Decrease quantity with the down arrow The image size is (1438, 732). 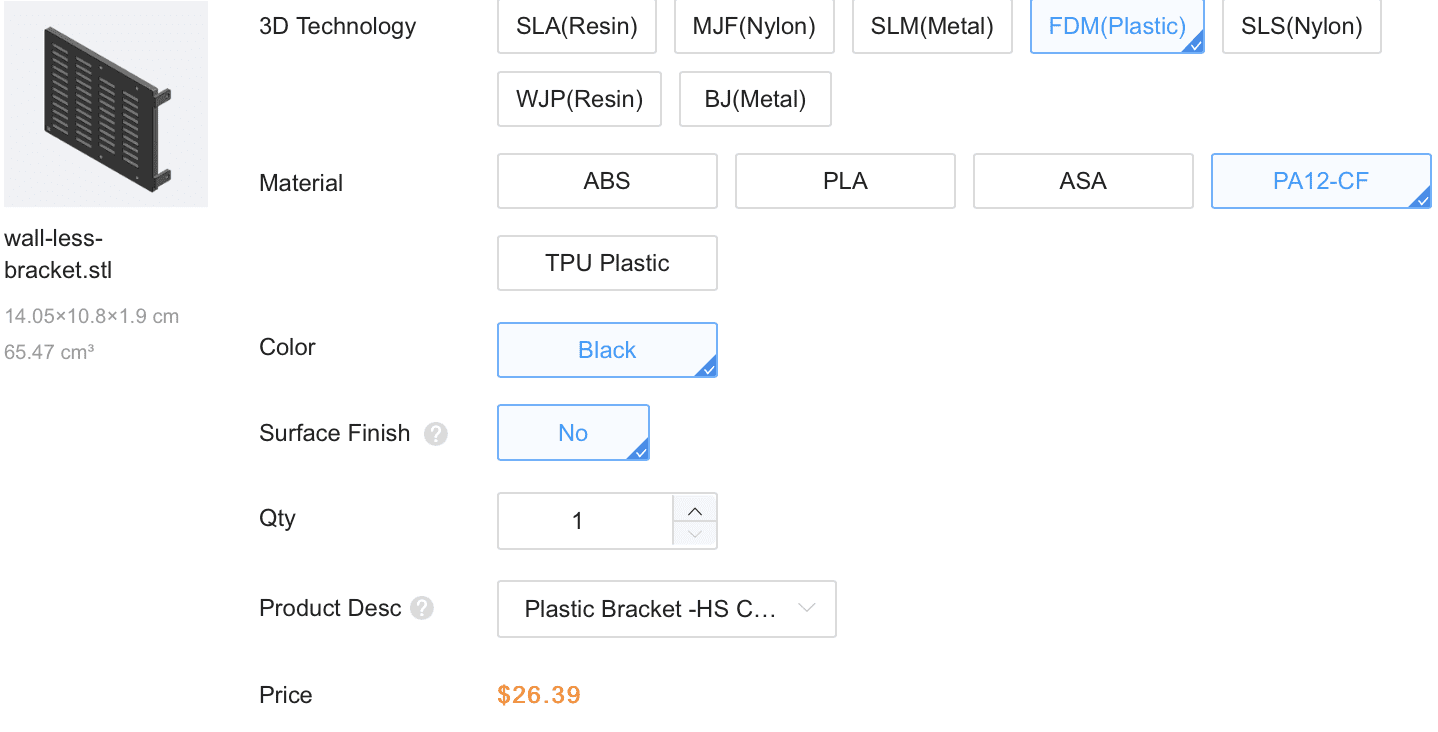pyautogui.click(x=695, y=534)
